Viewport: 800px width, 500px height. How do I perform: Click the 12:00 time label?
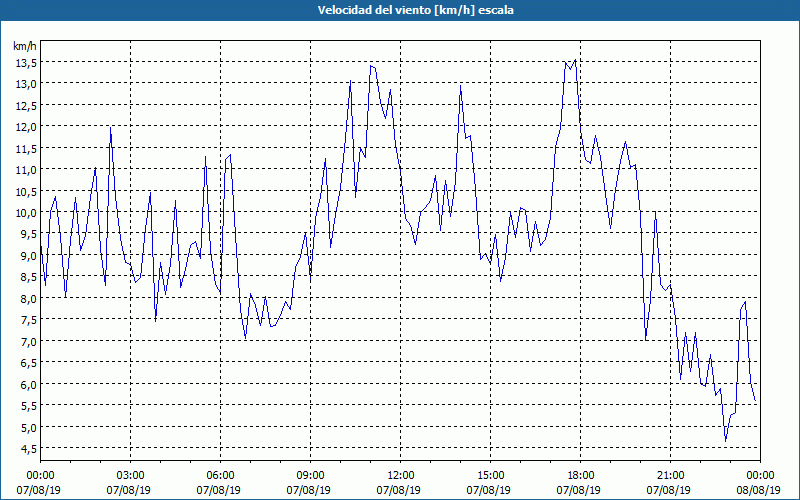click(x=401, y=476)
